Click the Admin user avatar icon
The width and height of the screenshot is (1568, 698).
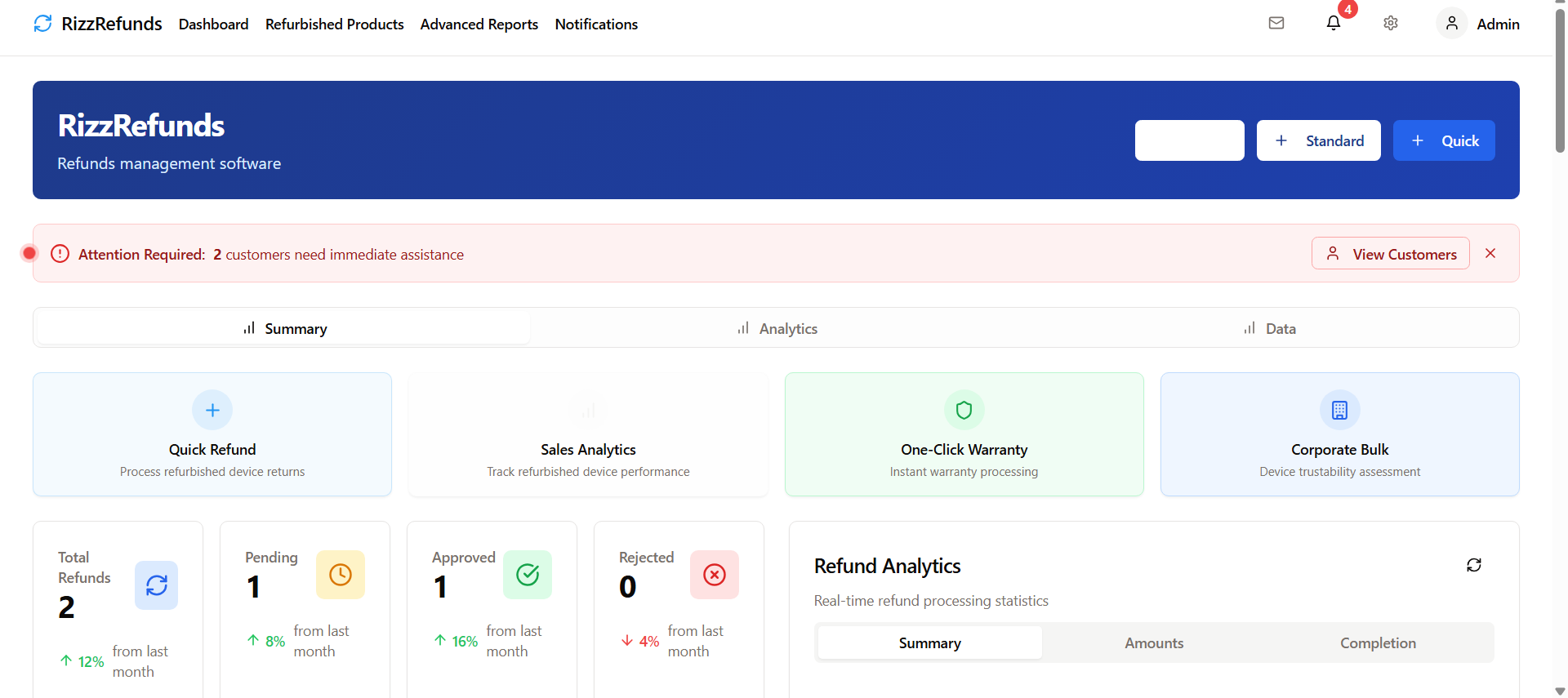[1452, 24]
